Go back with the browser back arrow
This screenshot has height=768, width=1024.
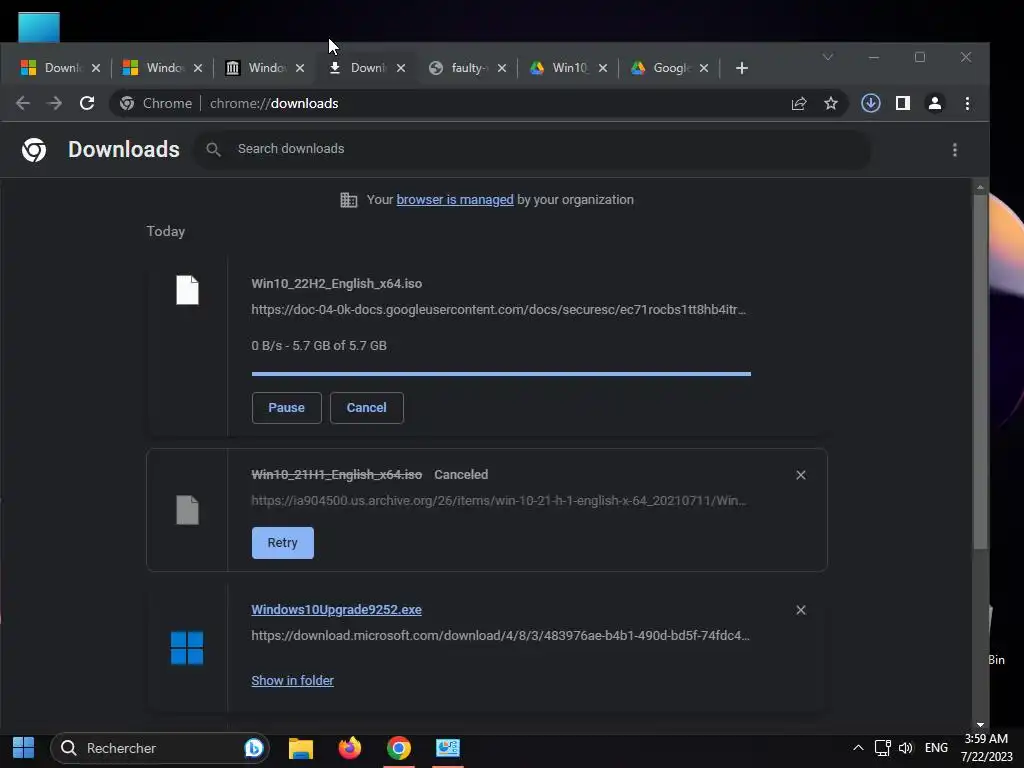pyautogui.click(x=23, y=103)
